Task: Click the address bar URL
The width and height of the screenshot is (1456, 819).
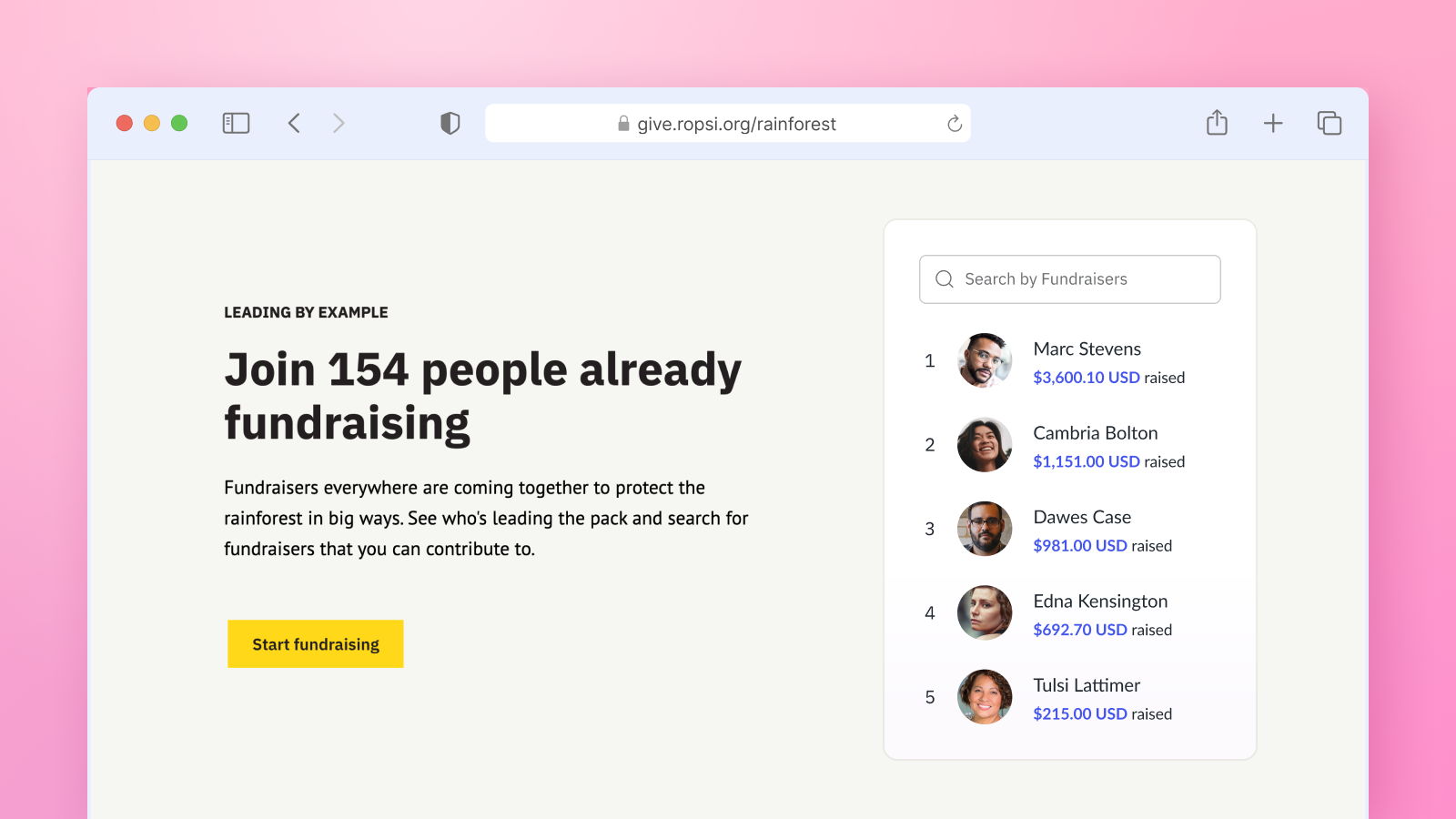Action: 735,124
